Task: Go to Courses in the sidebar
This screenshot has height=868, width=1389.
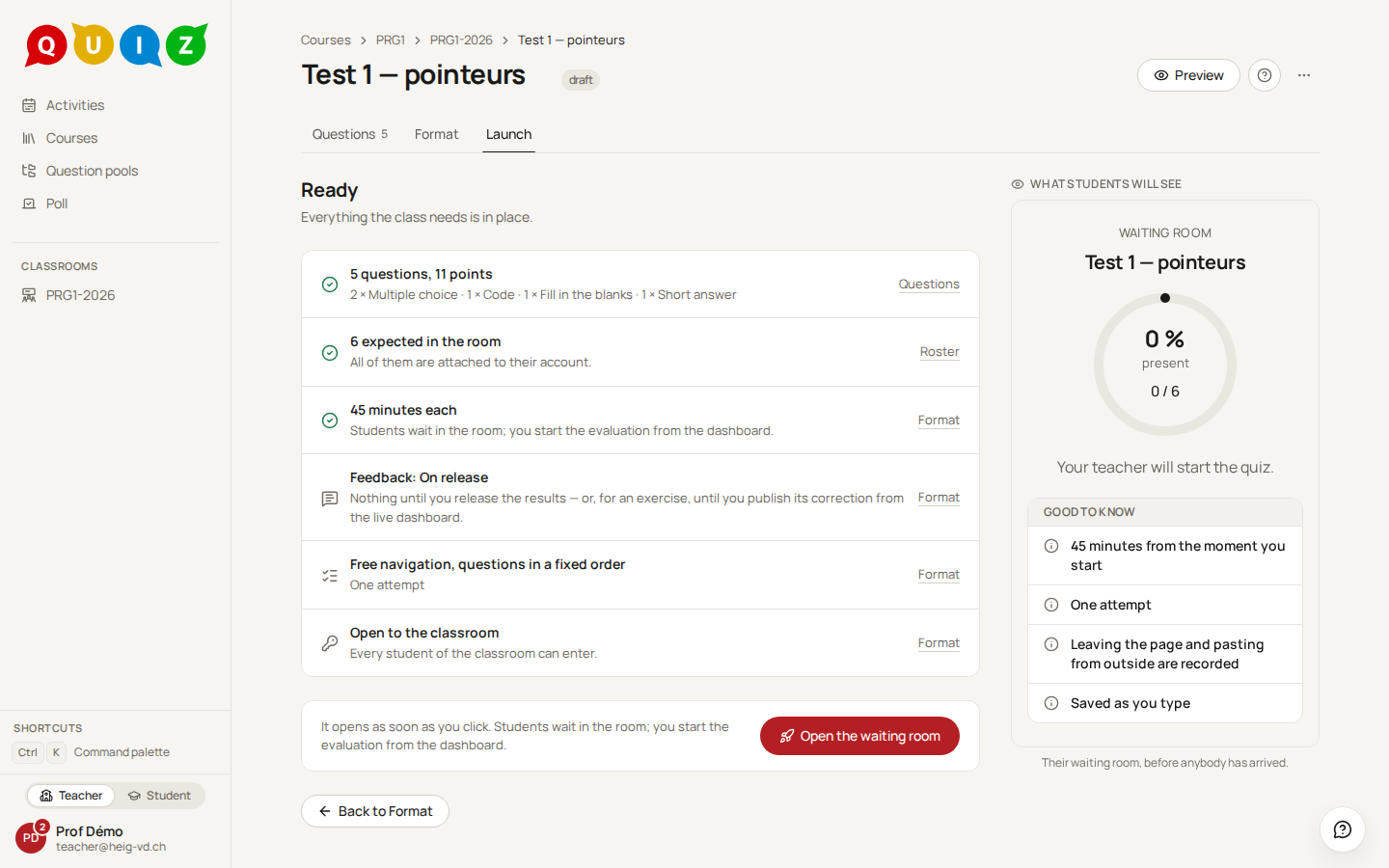Action: point(71,138)
